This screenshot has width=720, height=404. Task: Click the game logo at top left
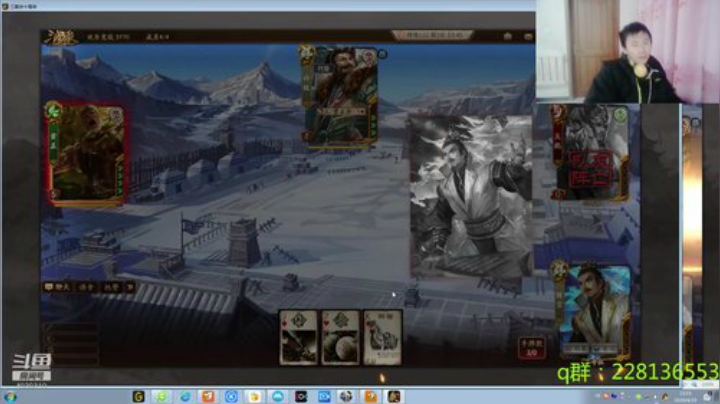60,37
